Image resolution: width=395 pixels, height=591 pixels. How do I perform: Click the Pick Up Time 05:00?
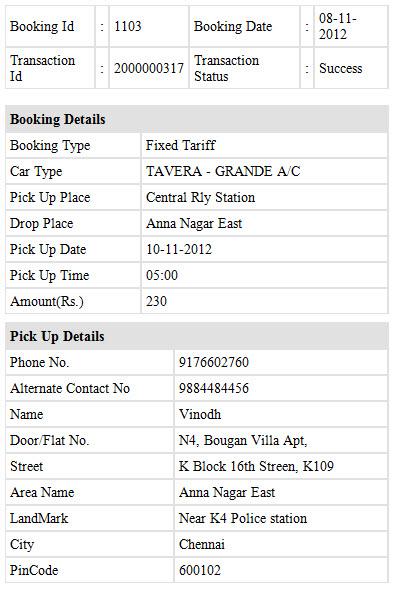pyautogui.click(x=162, y=275)
